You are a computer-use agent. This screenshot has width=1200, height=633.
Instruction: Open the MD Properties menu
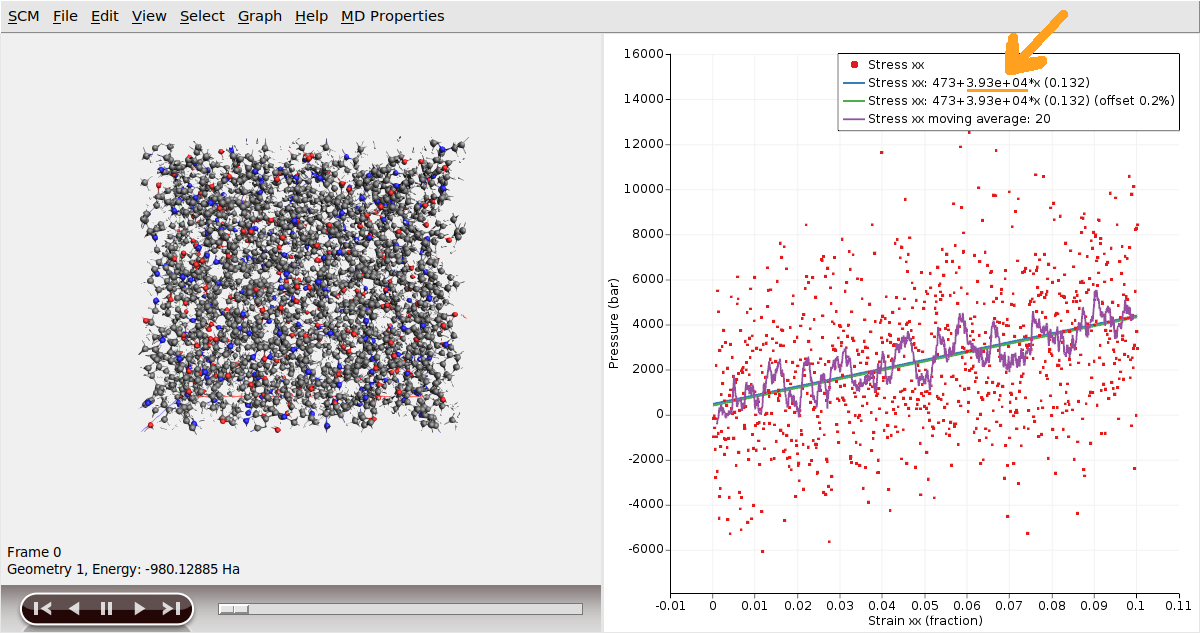(392, 16)
